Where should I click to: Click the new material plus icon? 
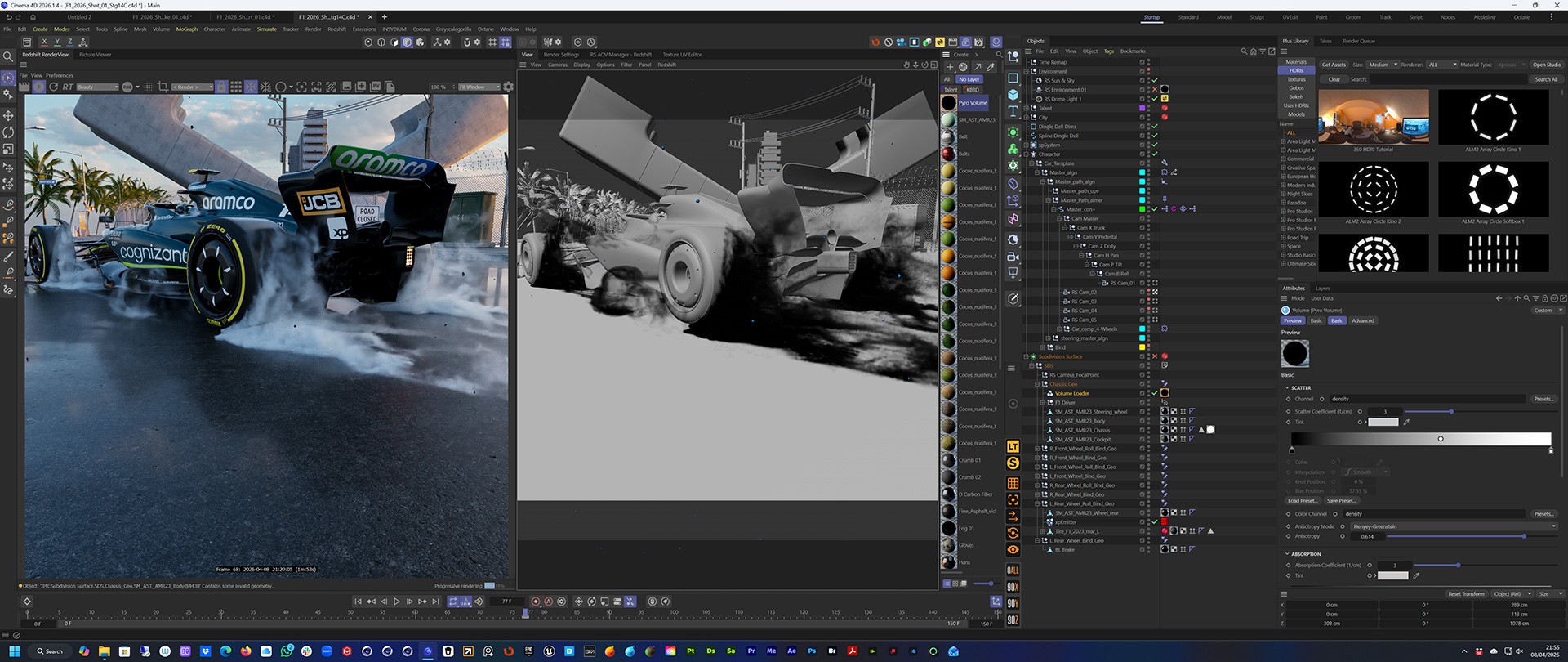950,67
